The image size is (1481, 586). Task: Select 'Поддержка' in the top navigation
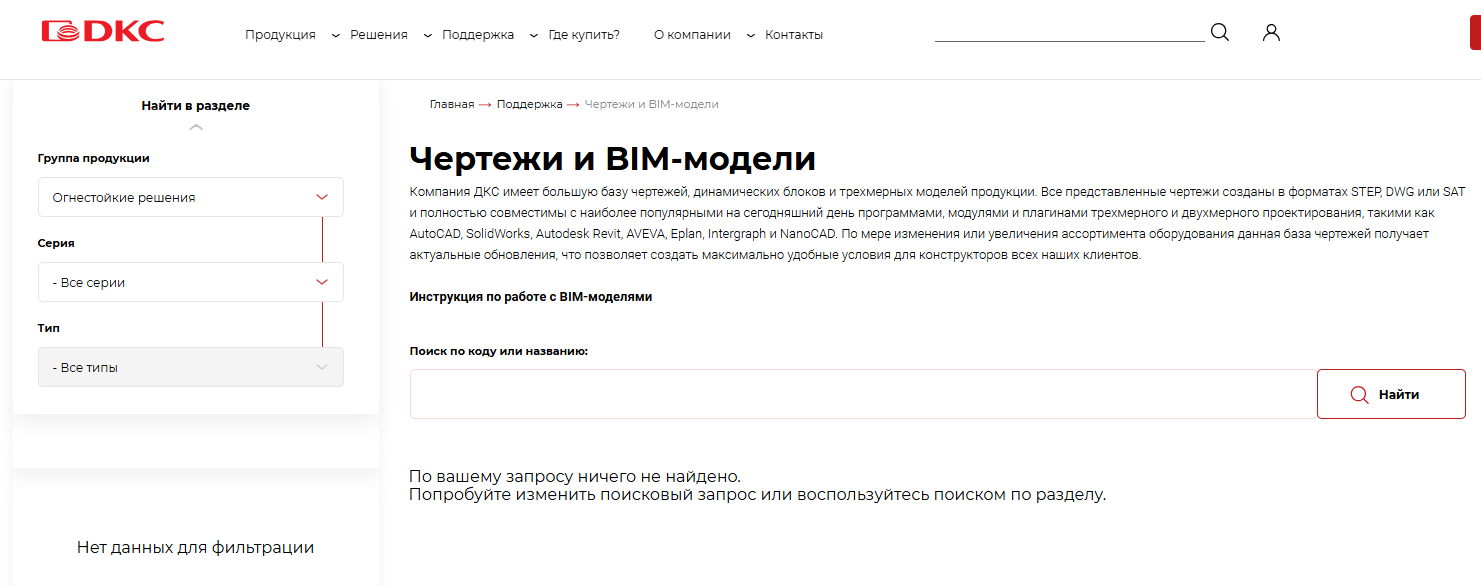[477, 35]
